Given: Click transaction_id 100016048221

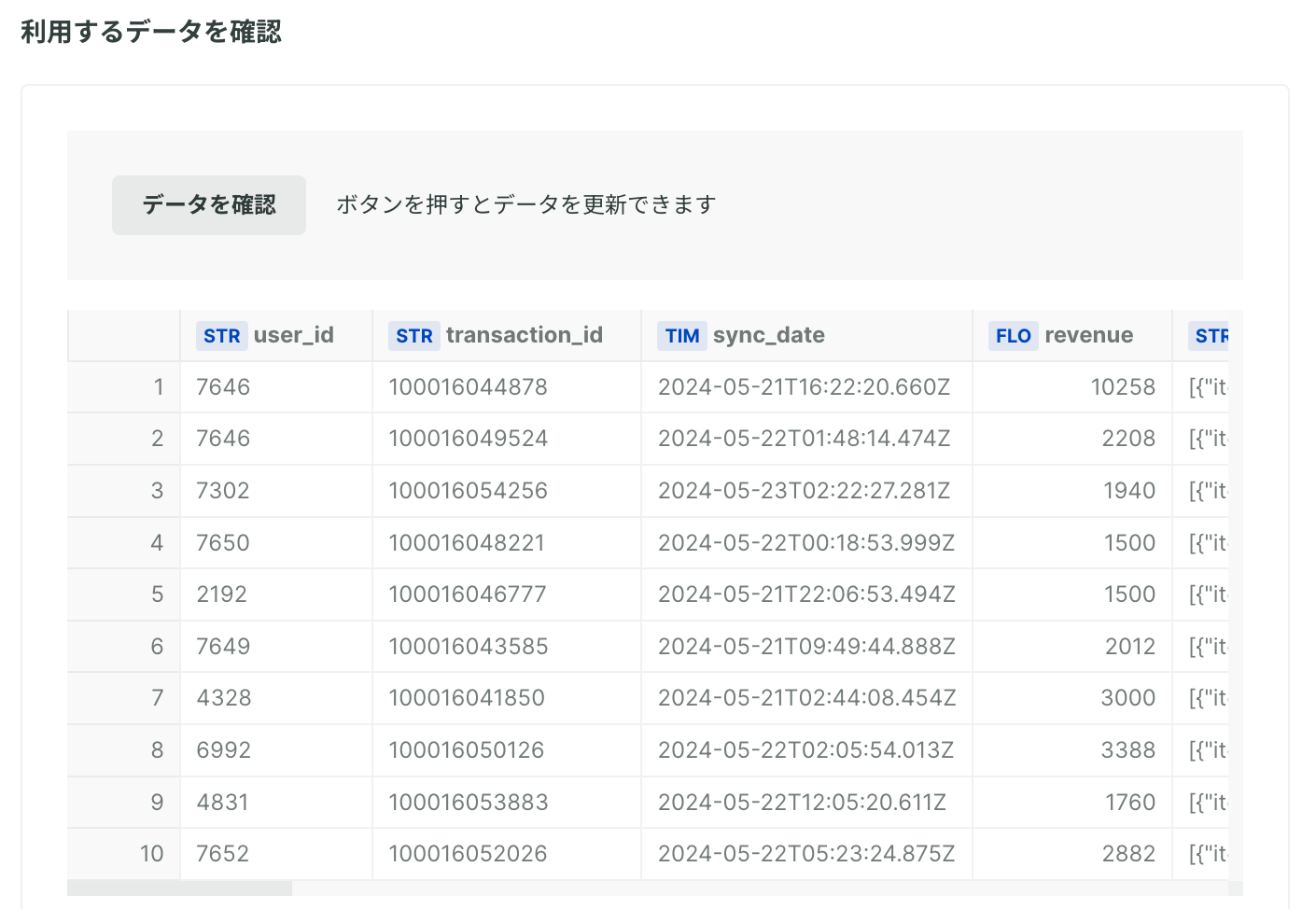Looking at the screenshot, I should [467, 543].
